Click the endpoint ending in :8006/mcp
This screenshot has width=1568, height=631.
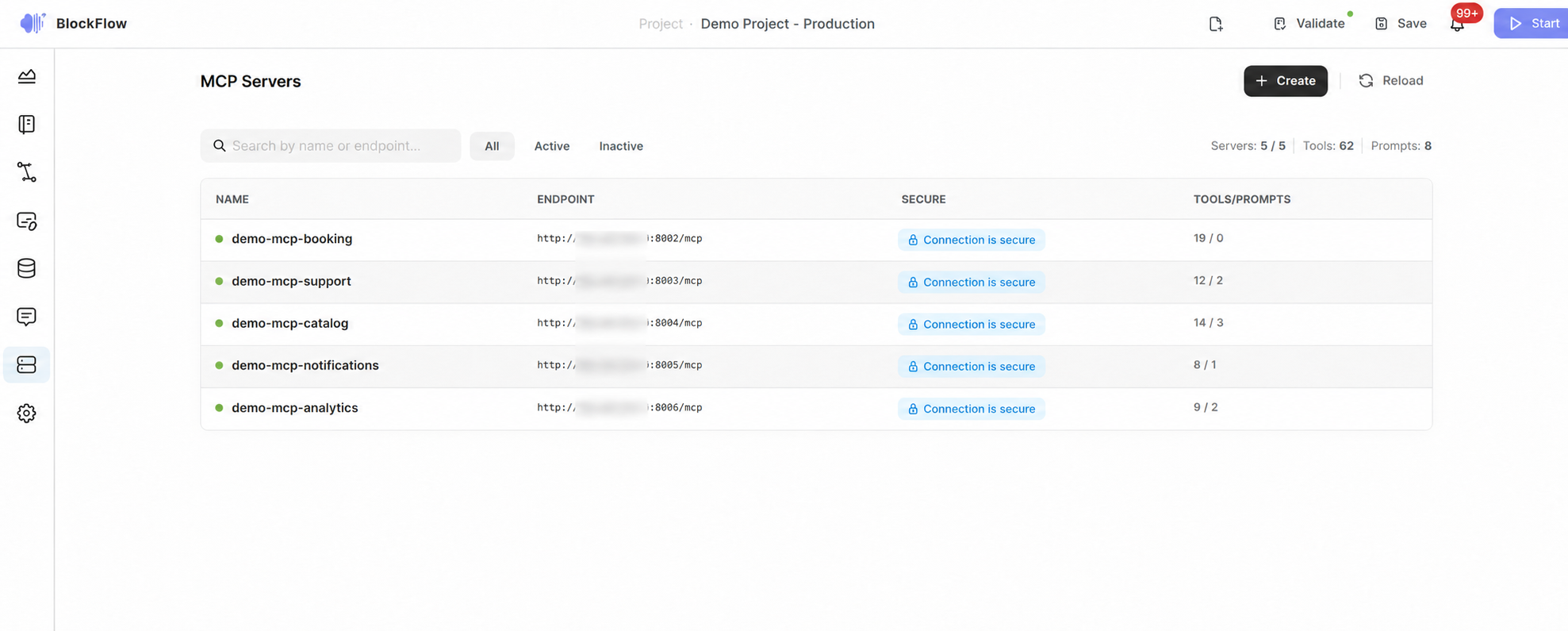(619, 407)
